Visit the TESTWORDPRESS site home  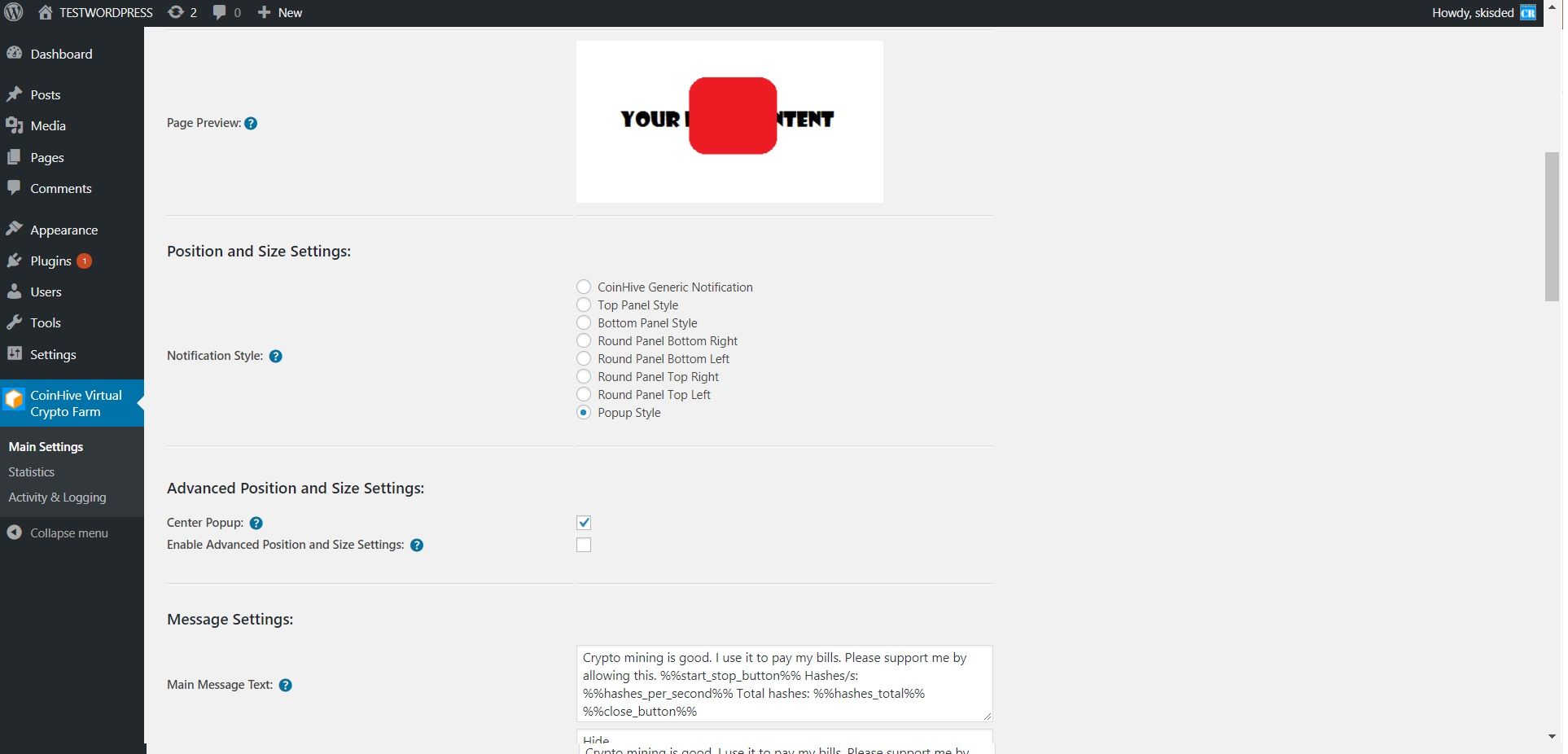pos(95,12)
